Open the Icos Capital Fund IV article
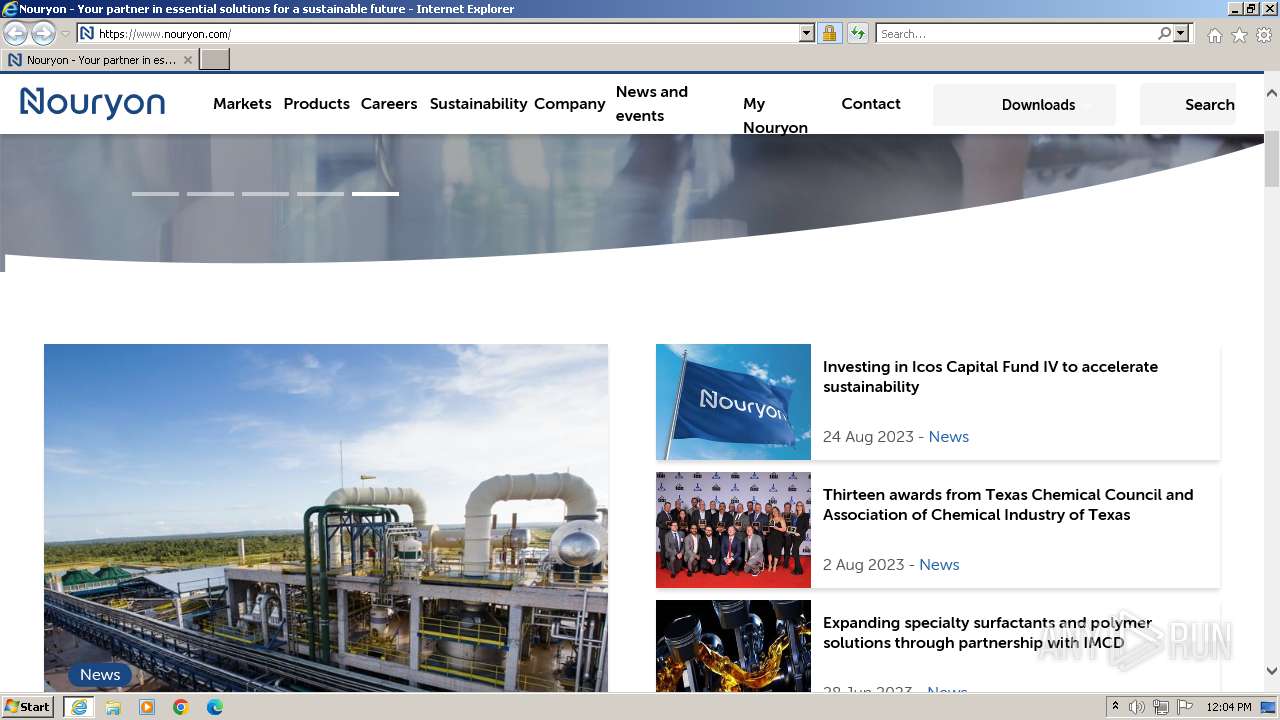The image size is (1280, 720). [990, 377]
